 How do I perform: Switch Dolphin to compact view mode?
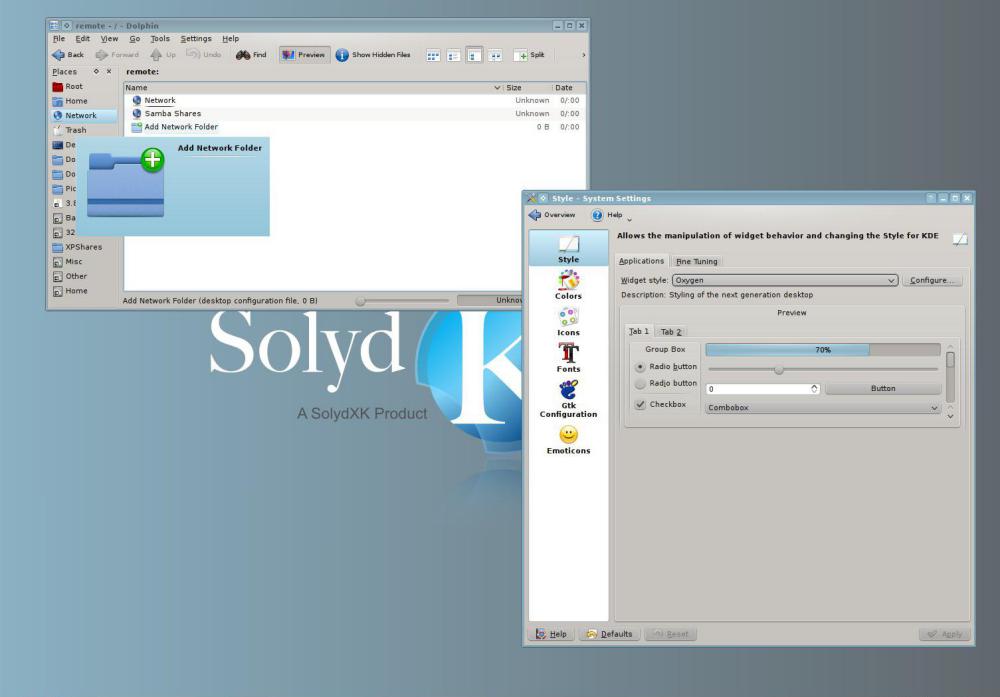[453, 55]
